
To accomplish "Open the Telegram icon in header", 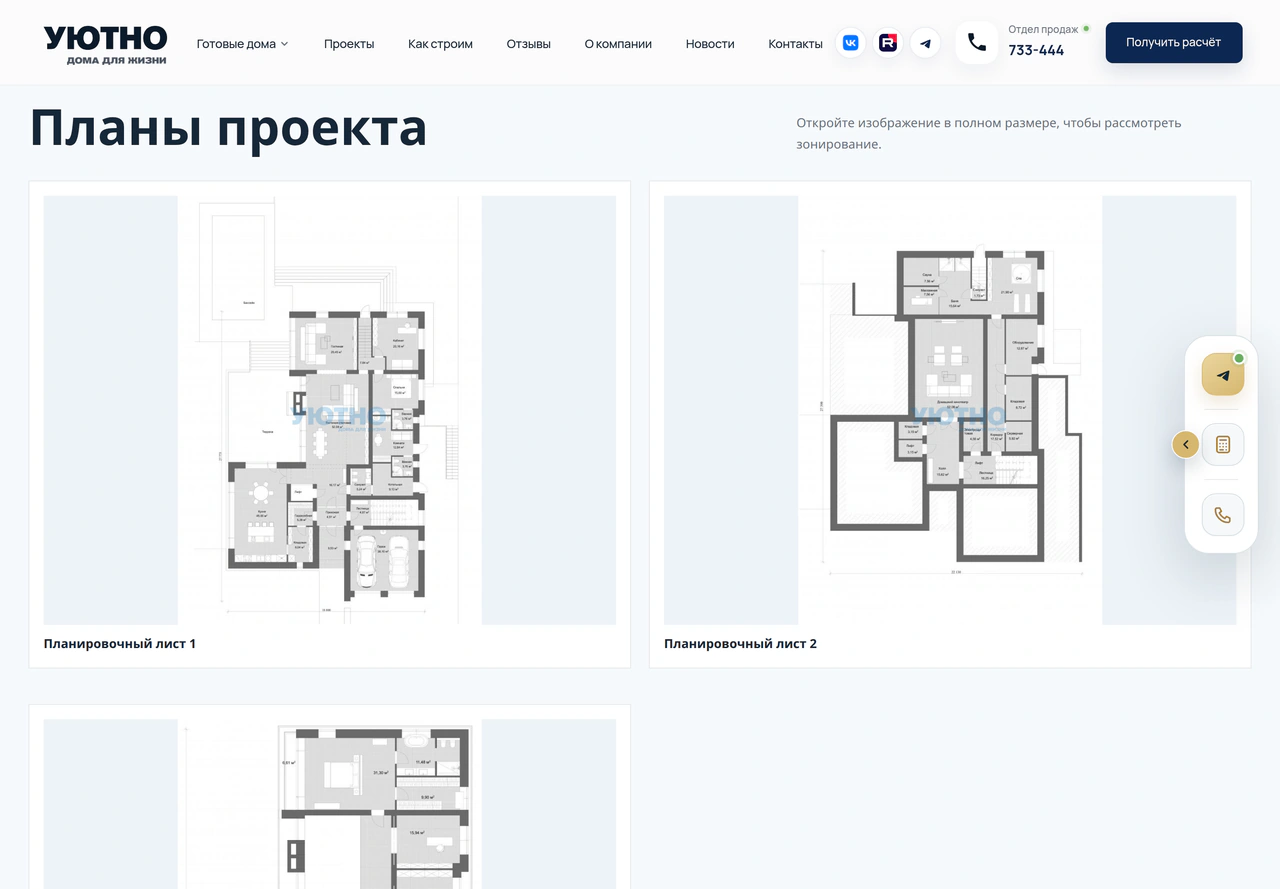I will (x=925, y=43).
